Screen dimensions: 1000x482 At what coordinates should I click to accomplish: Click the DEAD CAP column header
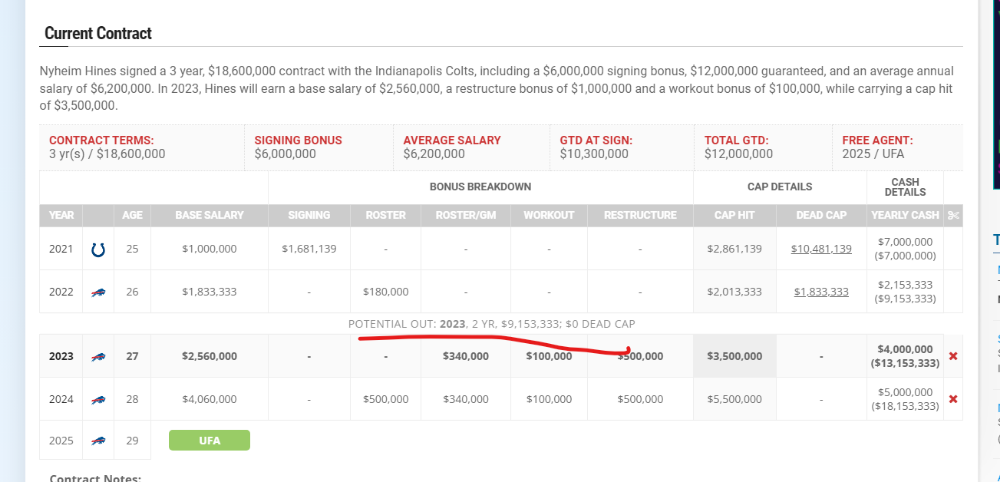pos(821,215)
